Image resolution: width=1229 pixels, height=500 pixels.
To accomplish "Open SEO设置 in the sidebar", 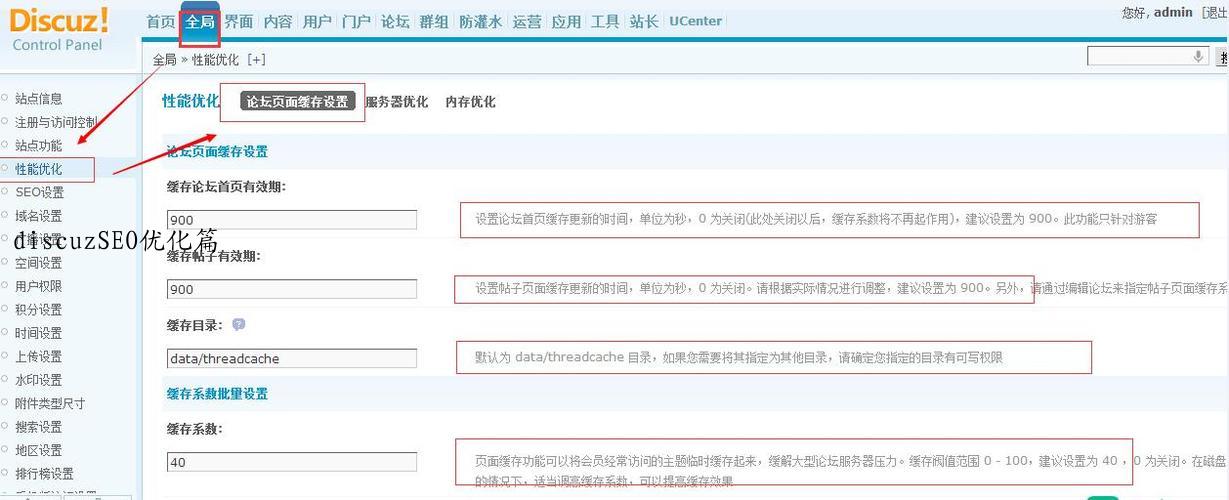I will tap(40, 192).
